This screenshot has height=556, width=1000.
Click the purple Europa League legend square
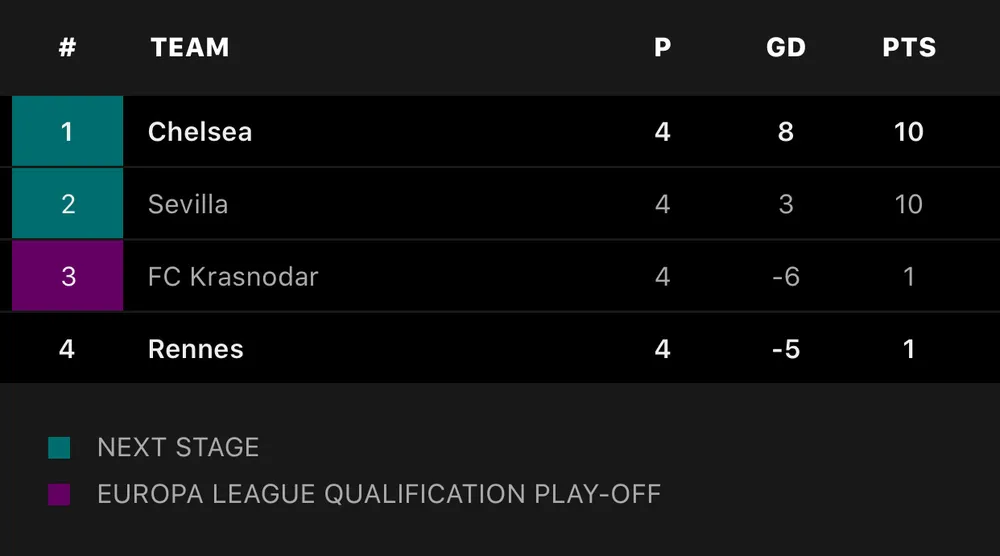pyautogui.click(x=59, y=494)
